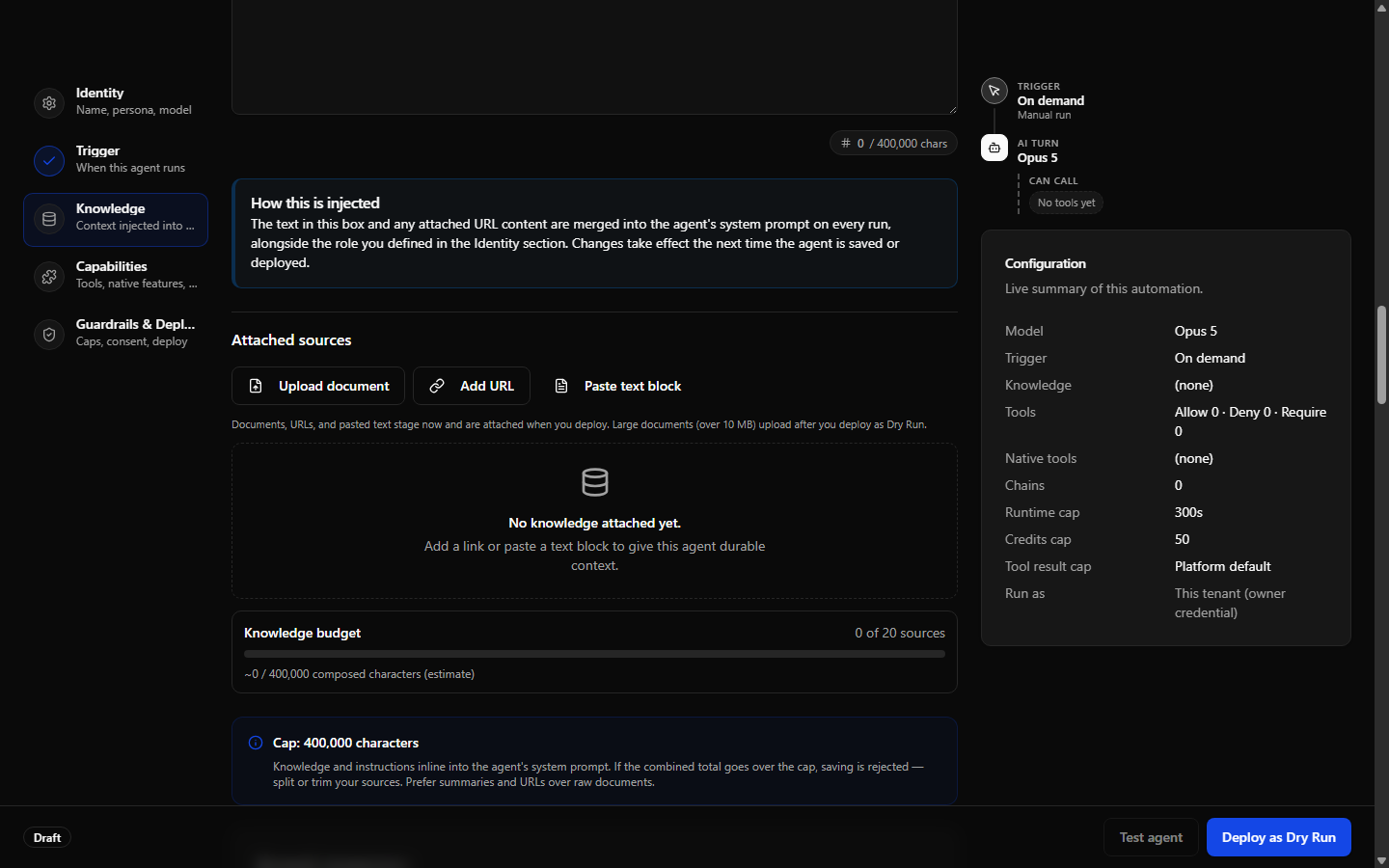Screen dimensions: 1389x868
Task: Click the Attached sources heading
Action: pyautogui.click(x=291, y=339)
